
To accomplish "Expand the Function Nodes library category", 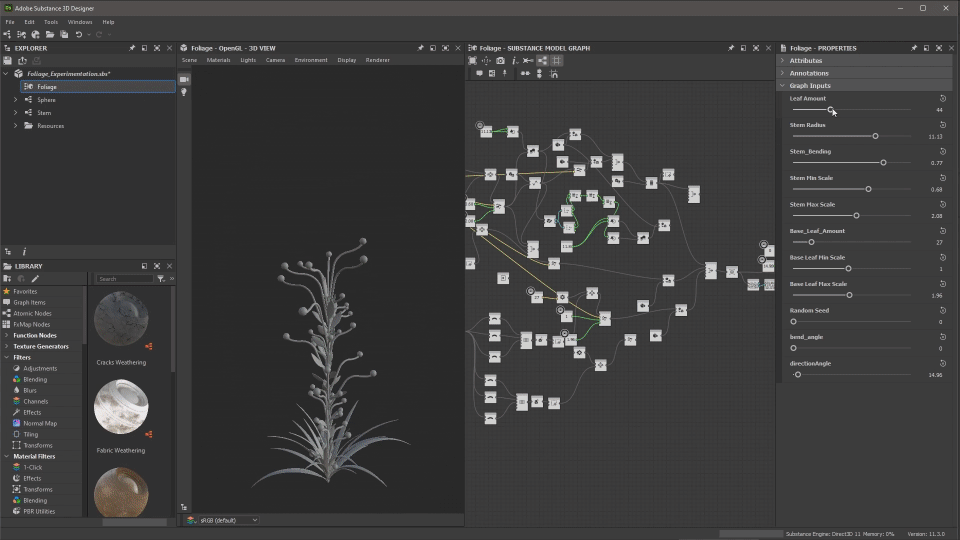I will click(x=7, y=336).
